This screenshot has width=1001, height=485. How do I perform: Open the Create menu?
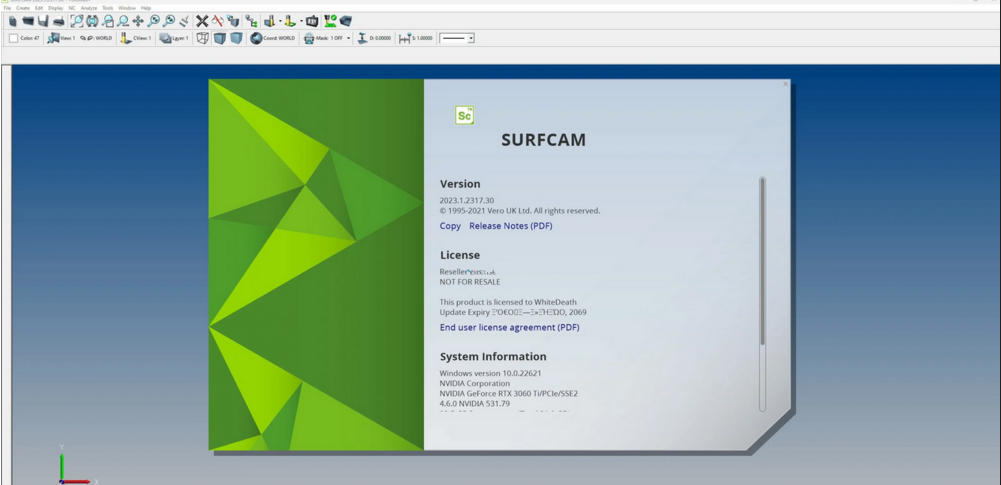(x=23, y=8)
